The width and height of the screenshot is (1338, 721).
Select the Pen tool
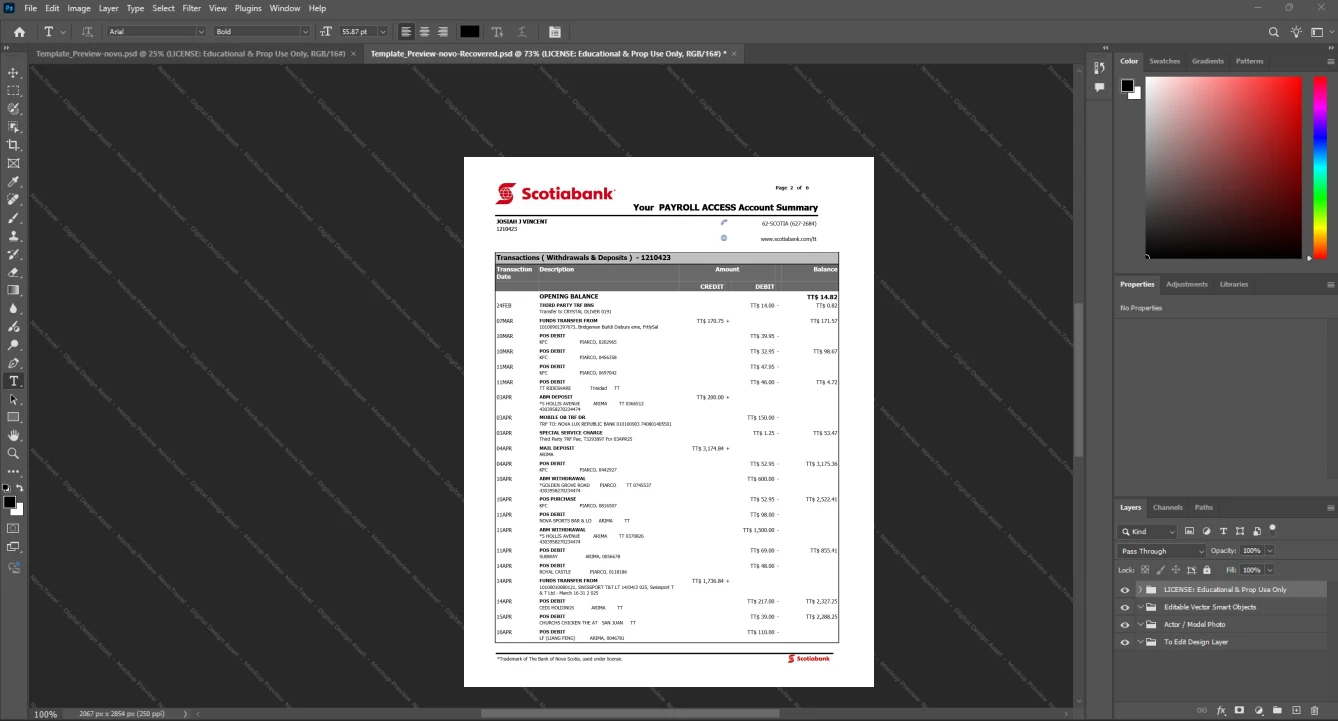[x=14, y=363]
